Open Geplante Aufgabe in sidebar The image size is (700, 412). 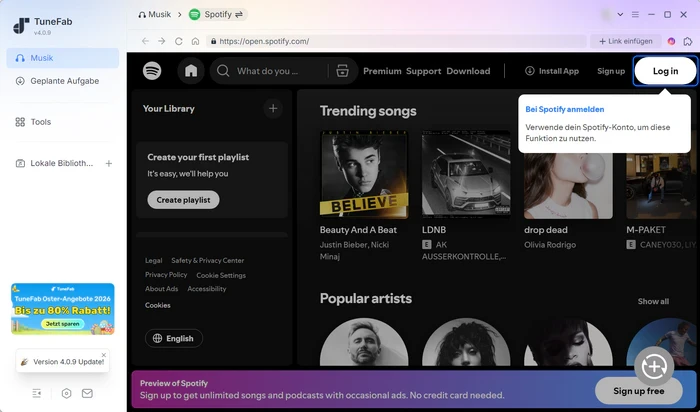(62, 81)
